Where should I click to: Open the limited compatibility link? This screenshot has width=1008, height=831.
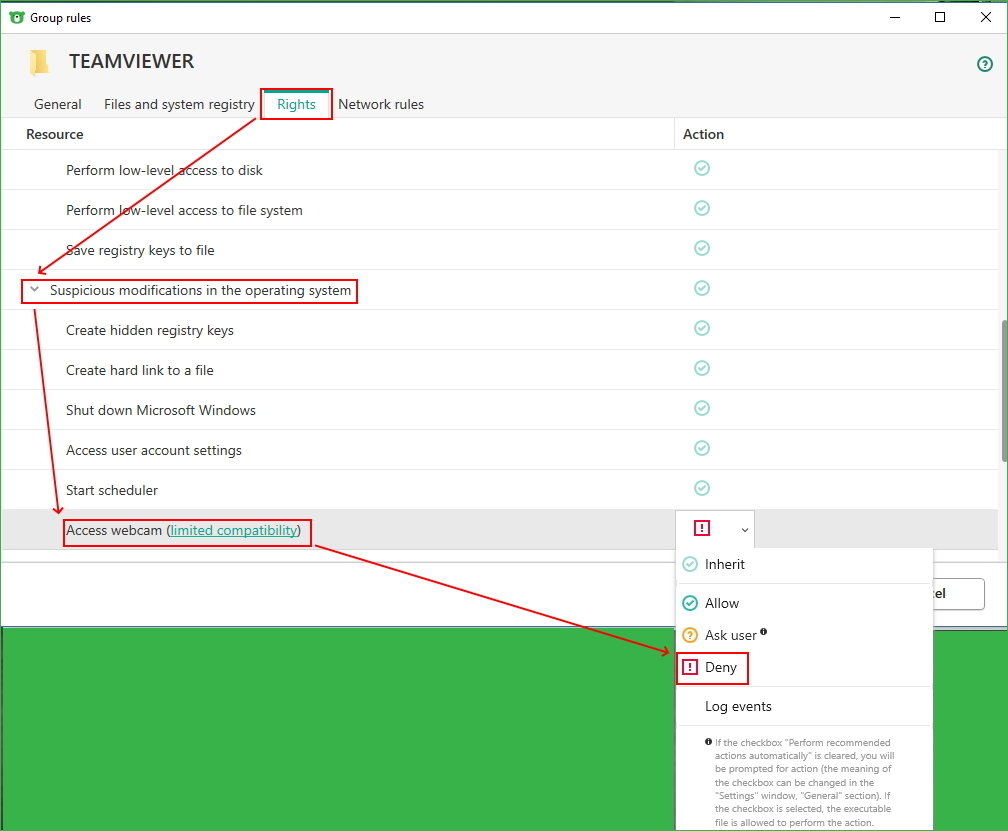(x=234, y=530)
